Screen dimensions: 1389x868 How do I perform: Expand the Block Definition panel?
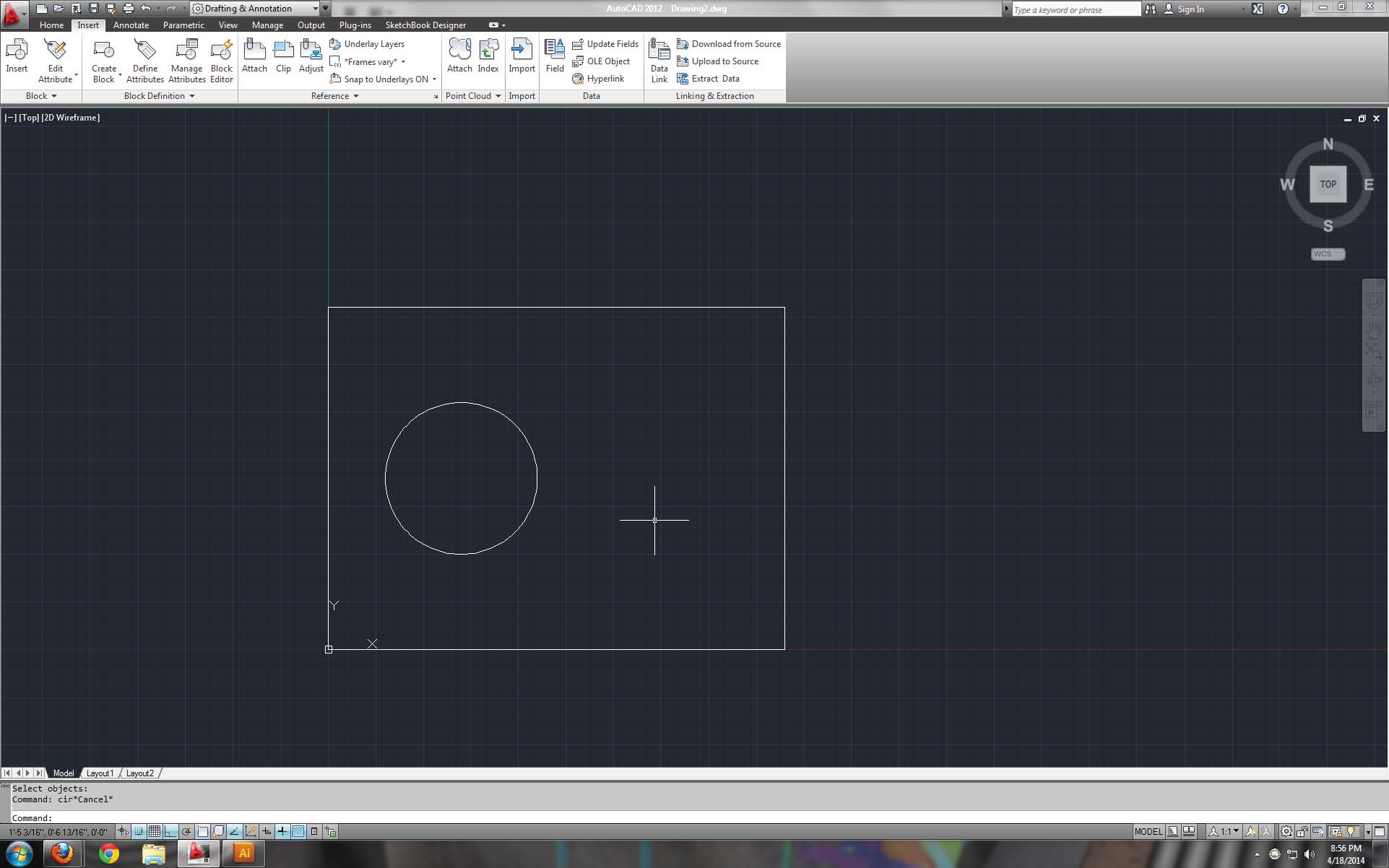pos(160,96)
